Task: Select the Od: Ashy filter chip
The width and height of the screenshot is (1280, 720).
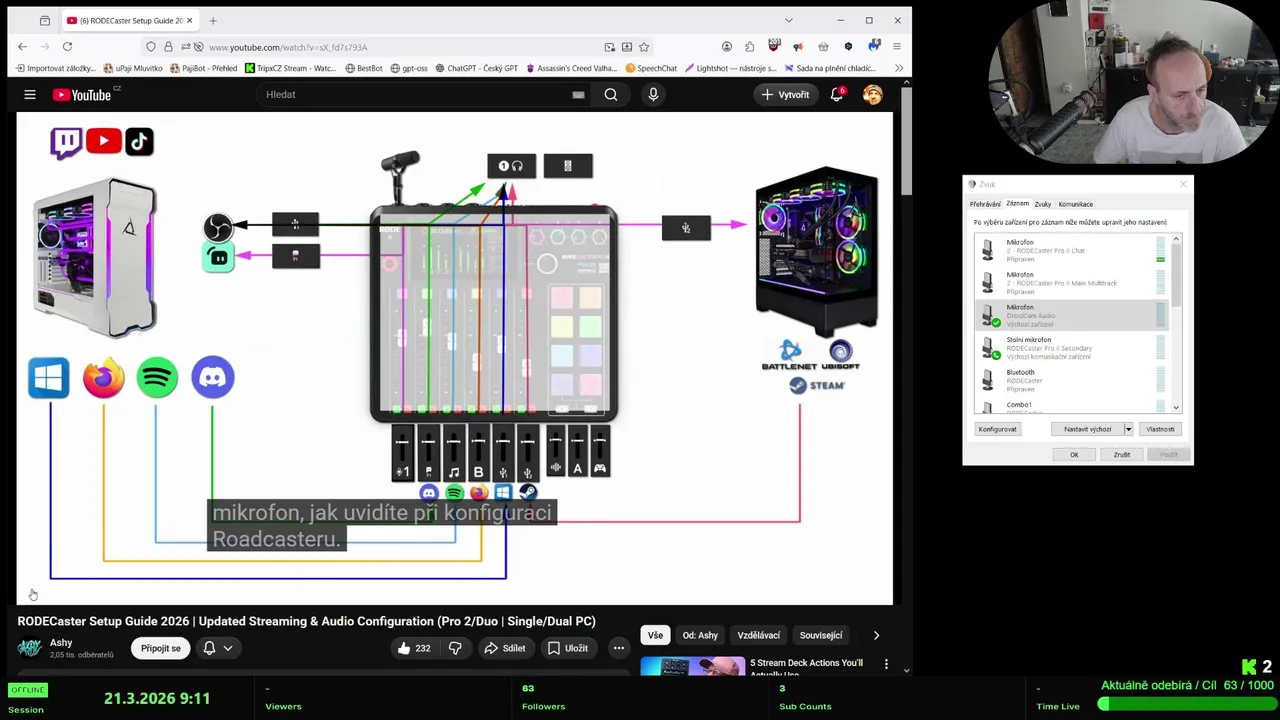Action: point(700,635)
